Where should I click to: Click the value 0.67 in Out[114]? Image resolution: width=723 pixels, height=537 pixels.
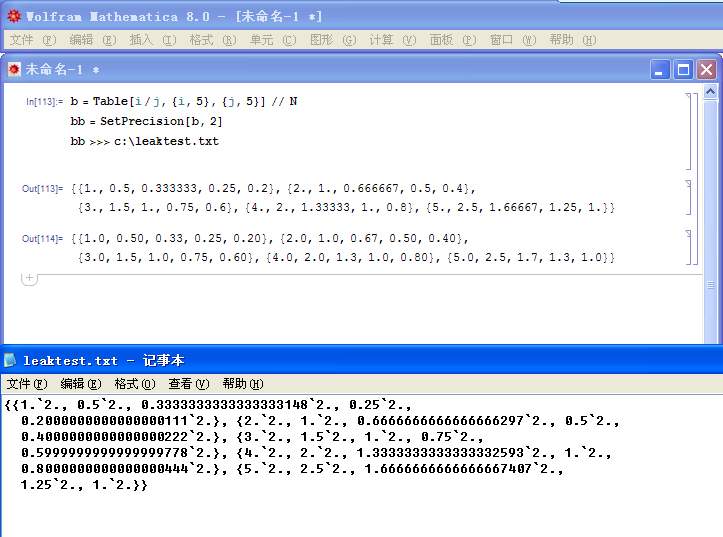pyautogui.click(x=366, y=238)
